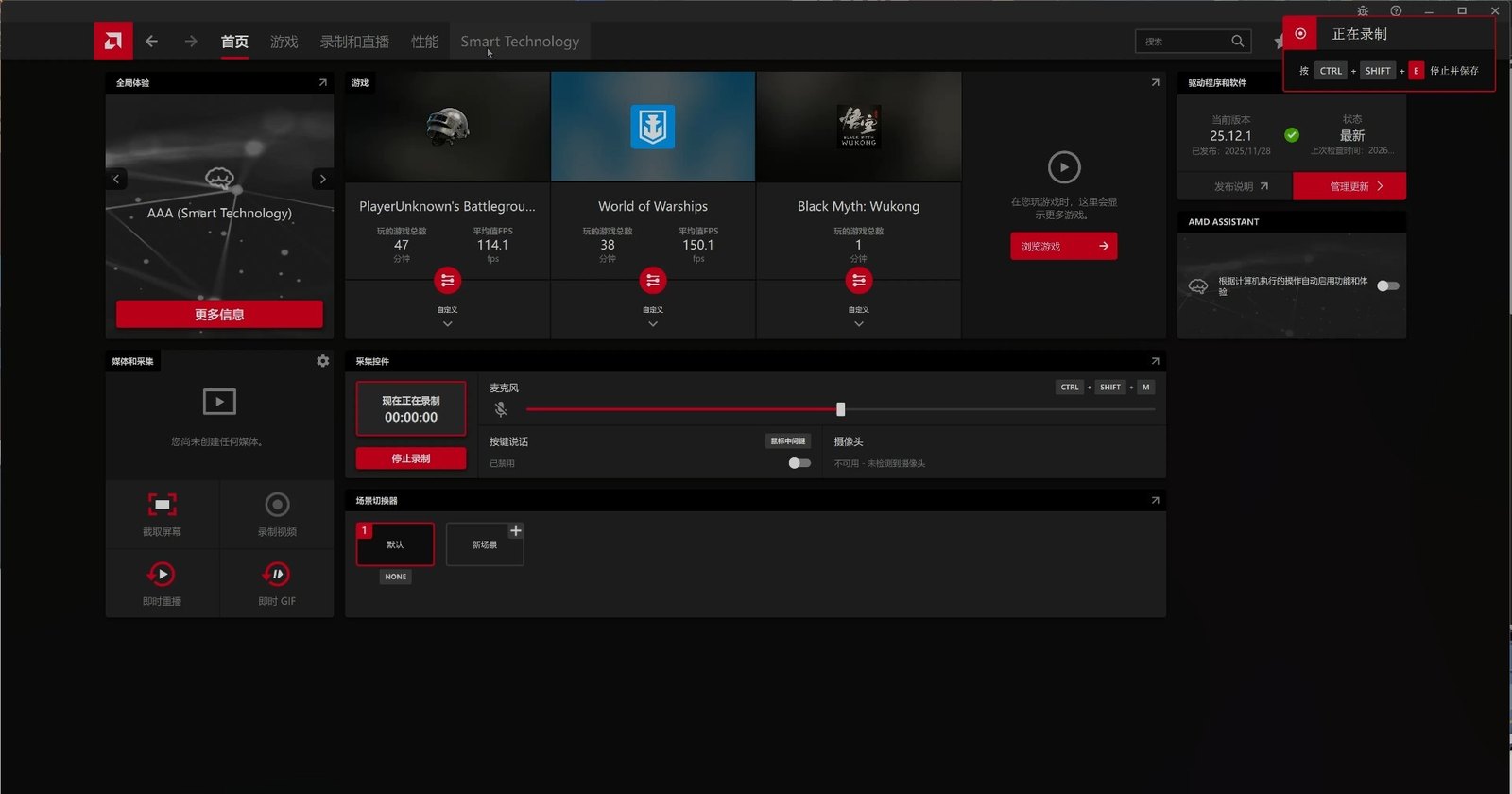This screenshot has height=794, width=1512.
Task: Toggle the AMD Assistant auto-enable switch
Action: click(x=1387, y=285)
